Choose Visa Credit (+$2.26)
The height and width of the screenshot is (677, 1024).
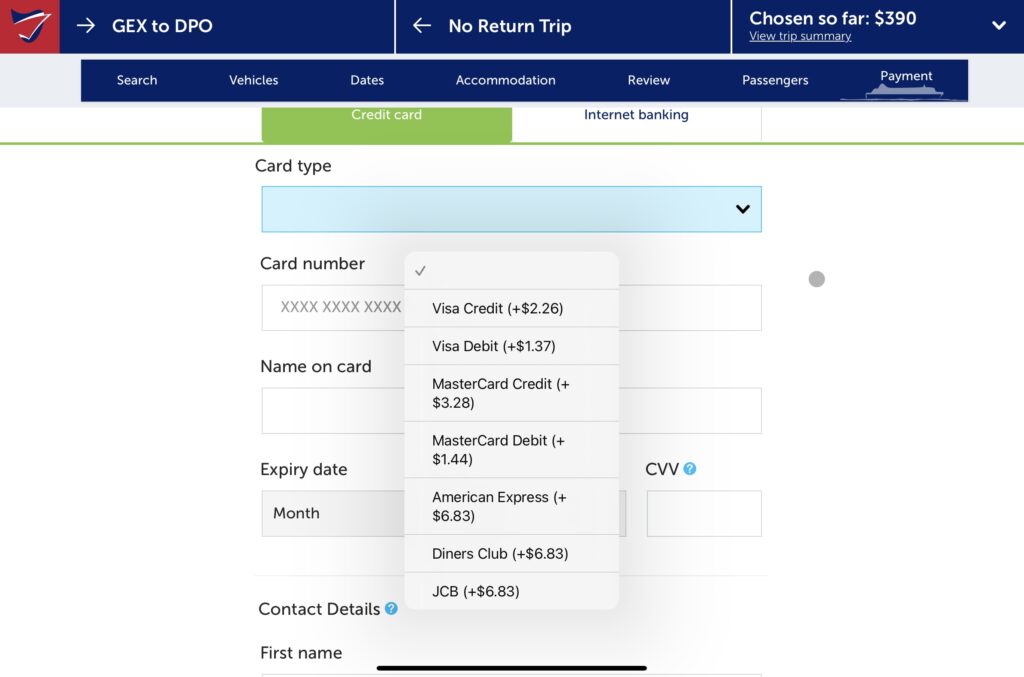pyautogui.click(x=511, y=308)
